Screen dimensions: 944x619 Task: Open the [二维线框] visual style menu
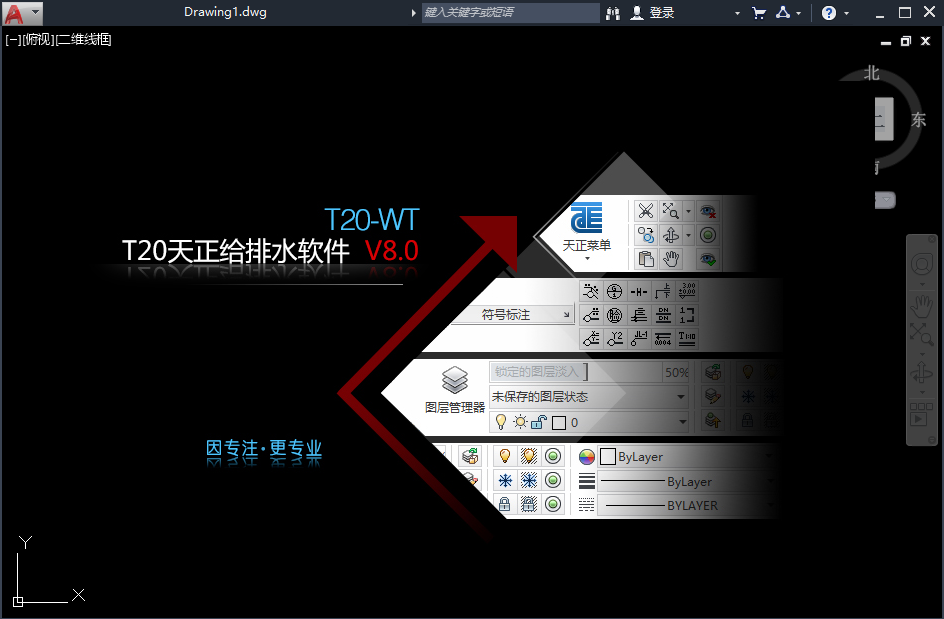tap(84, 40)
